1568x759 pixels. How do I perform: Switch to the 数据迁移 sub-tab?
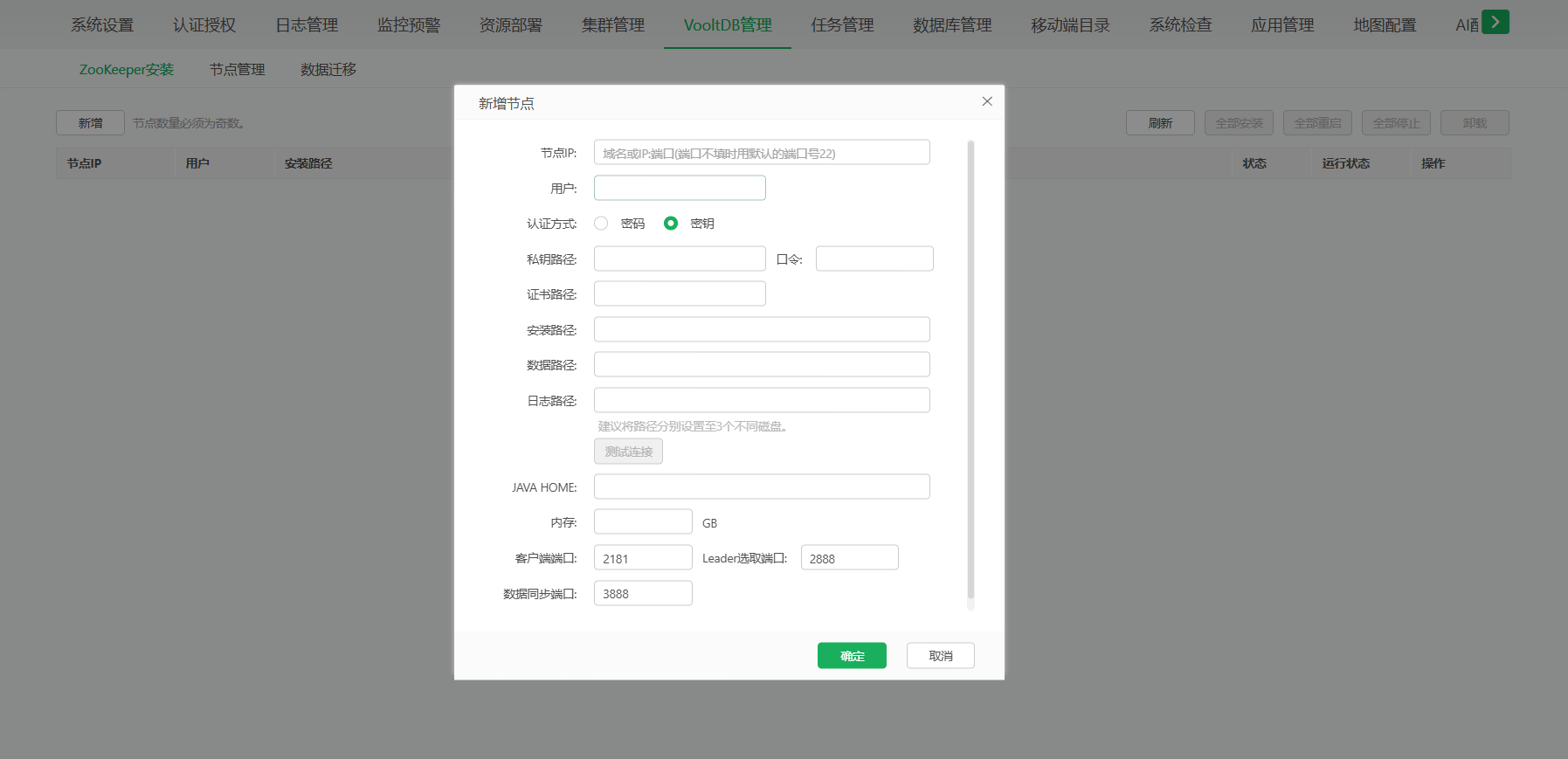tap(328, 69)
